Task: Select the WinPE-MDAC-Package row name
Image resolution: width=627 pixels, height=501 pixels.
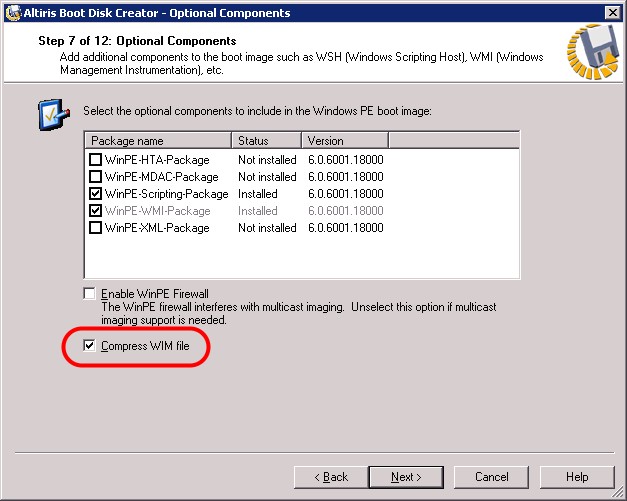Action: pos(162,177)
